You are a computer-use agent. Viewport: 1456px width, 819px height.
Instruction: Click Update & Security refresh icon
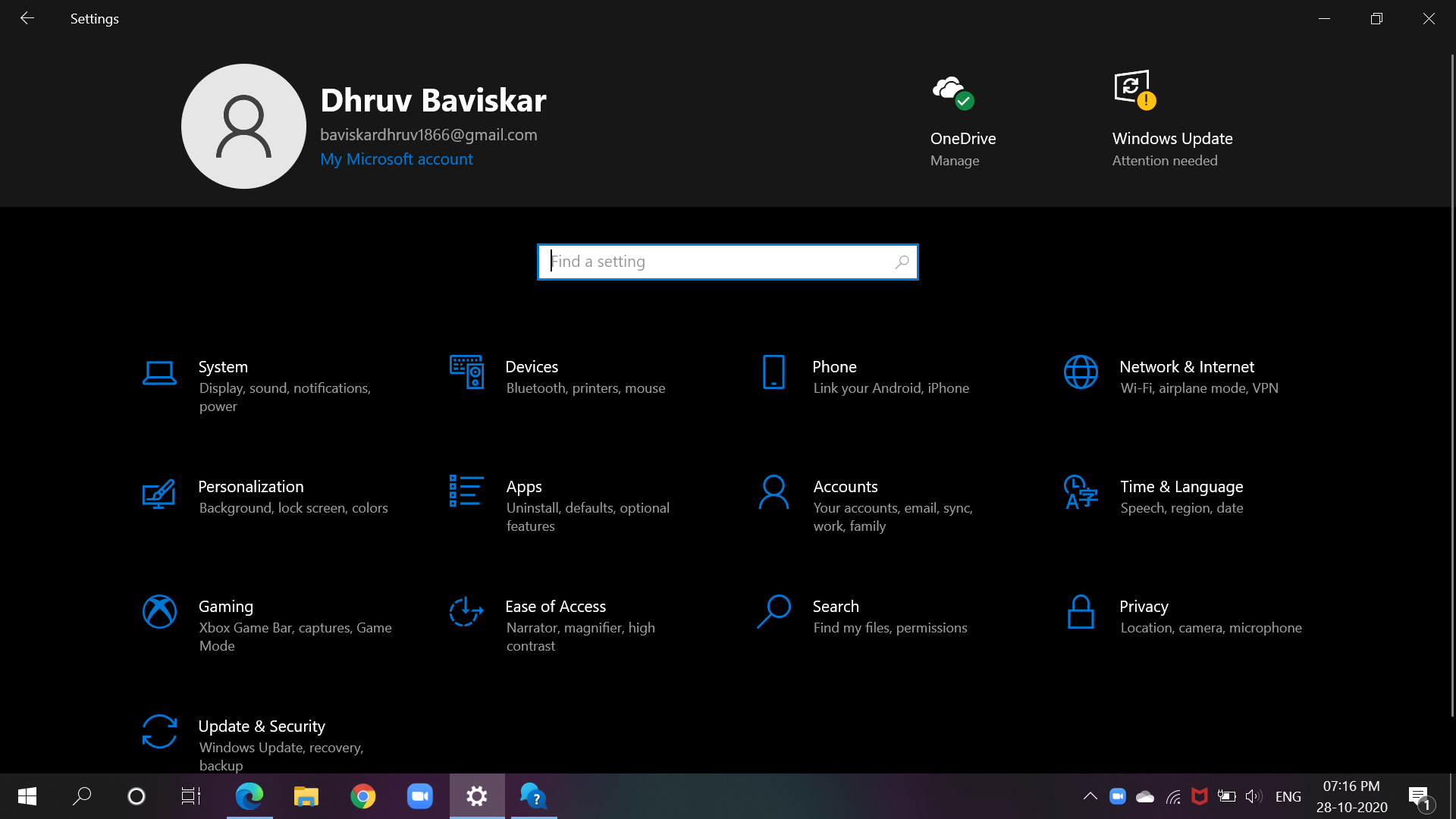point(159,731)
